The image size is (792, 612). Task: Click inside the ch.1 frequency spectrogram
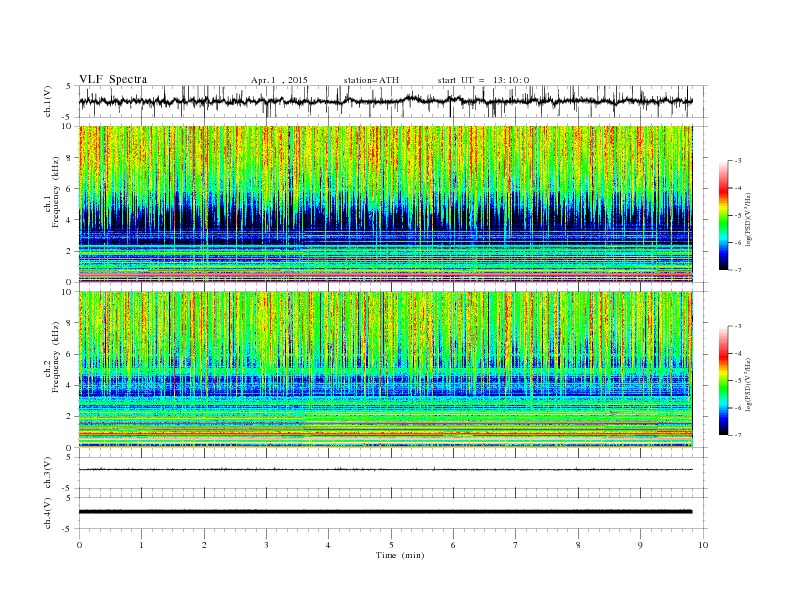[x=386, y=204]
